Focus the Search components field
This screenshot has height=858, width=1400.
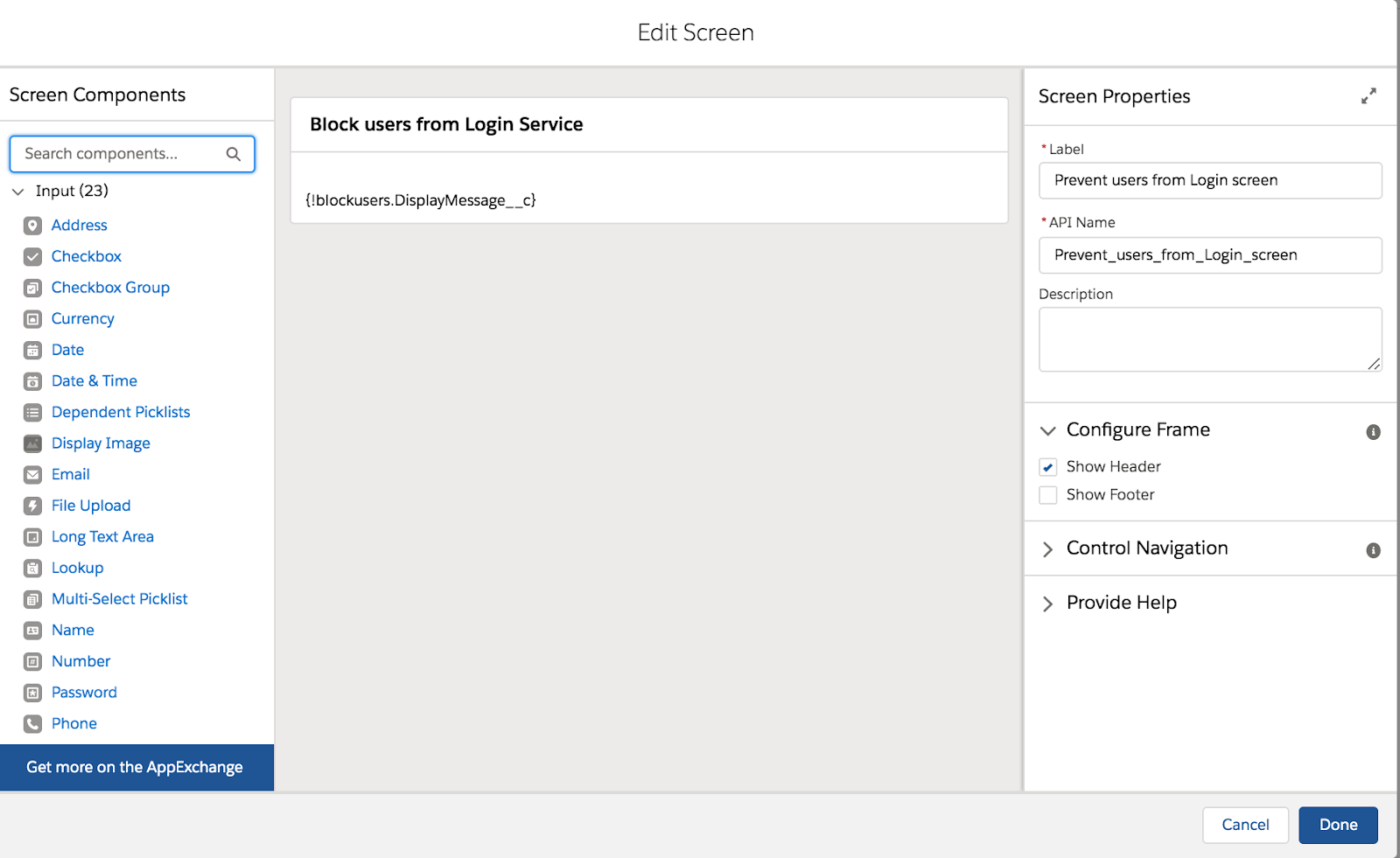pos(132,154)
